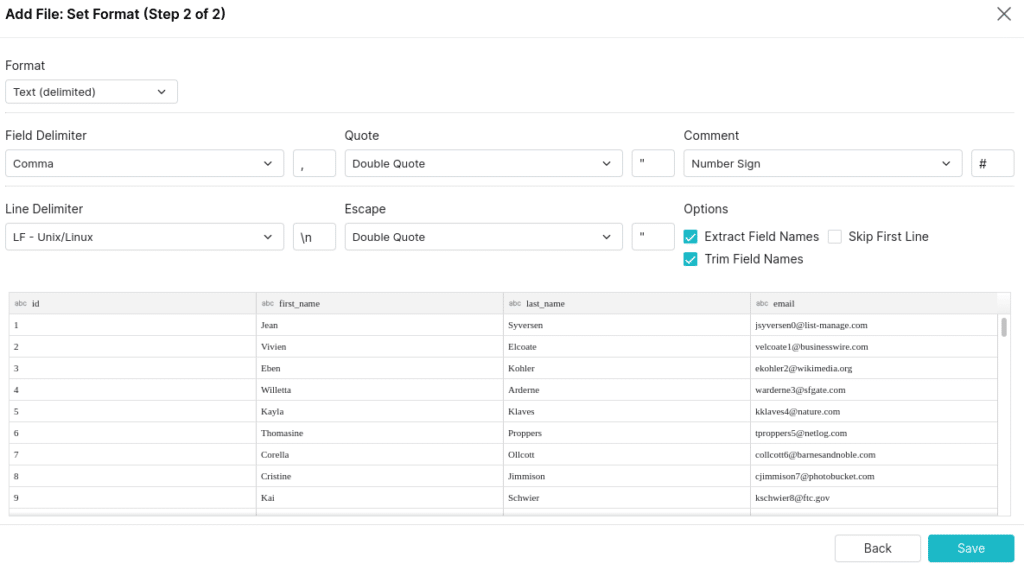Click the preview table vertical scrollbar
The image size is (1024, 570).
[x=1004, y=326]
